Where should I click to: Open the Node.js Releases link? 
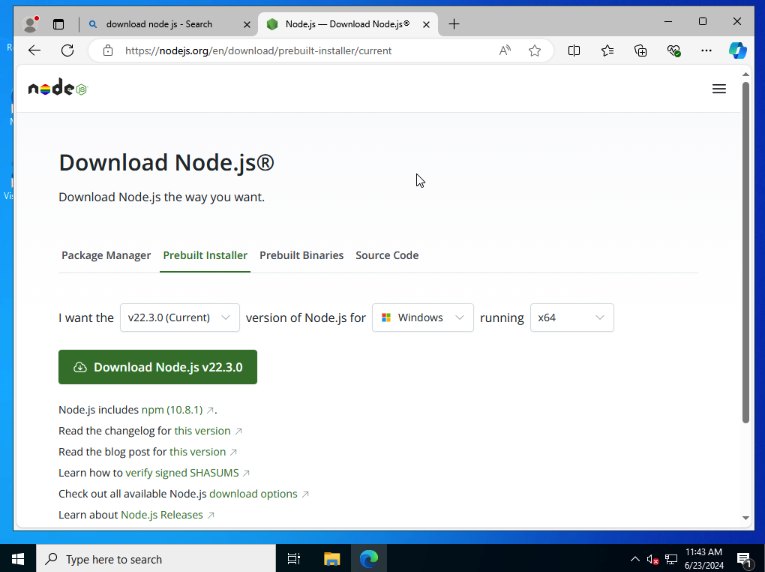point(161,515)
